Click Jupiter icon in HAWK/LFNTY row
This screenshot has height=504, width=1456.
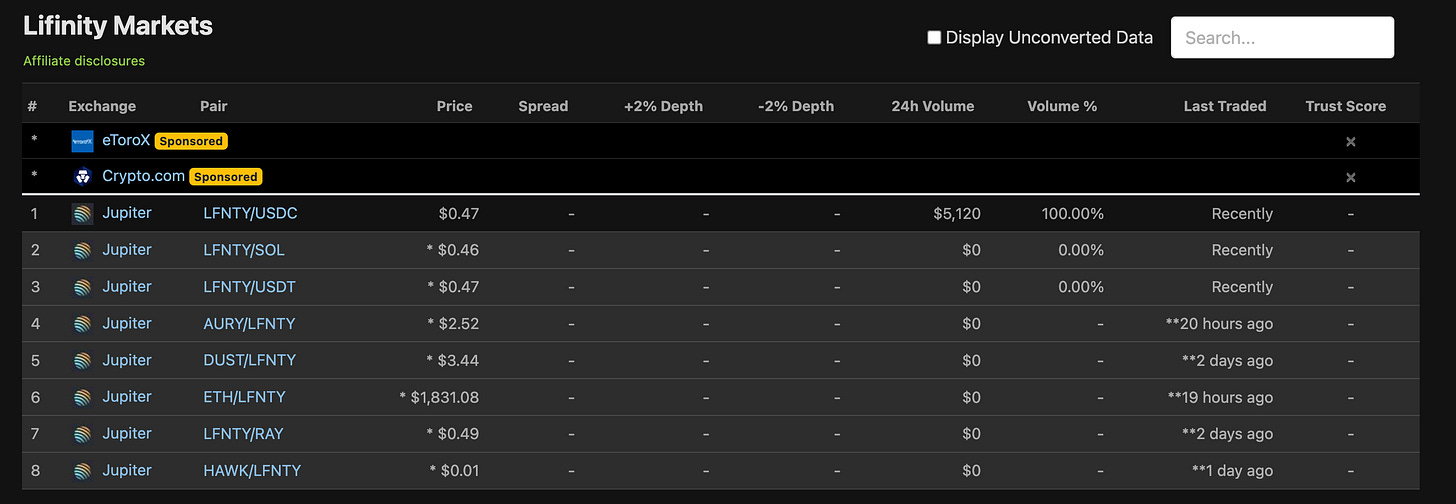click(82, 471)
